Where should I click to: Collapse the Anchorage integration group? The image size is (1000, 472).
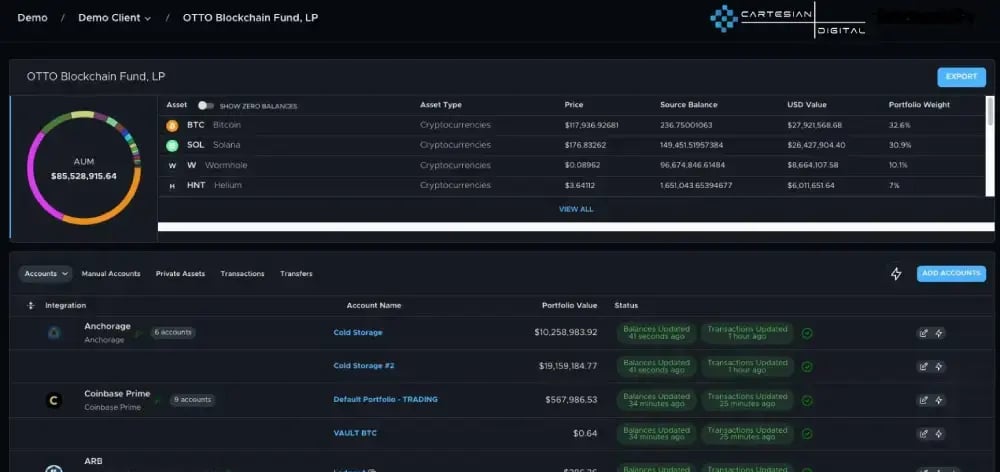coord(138,332)
